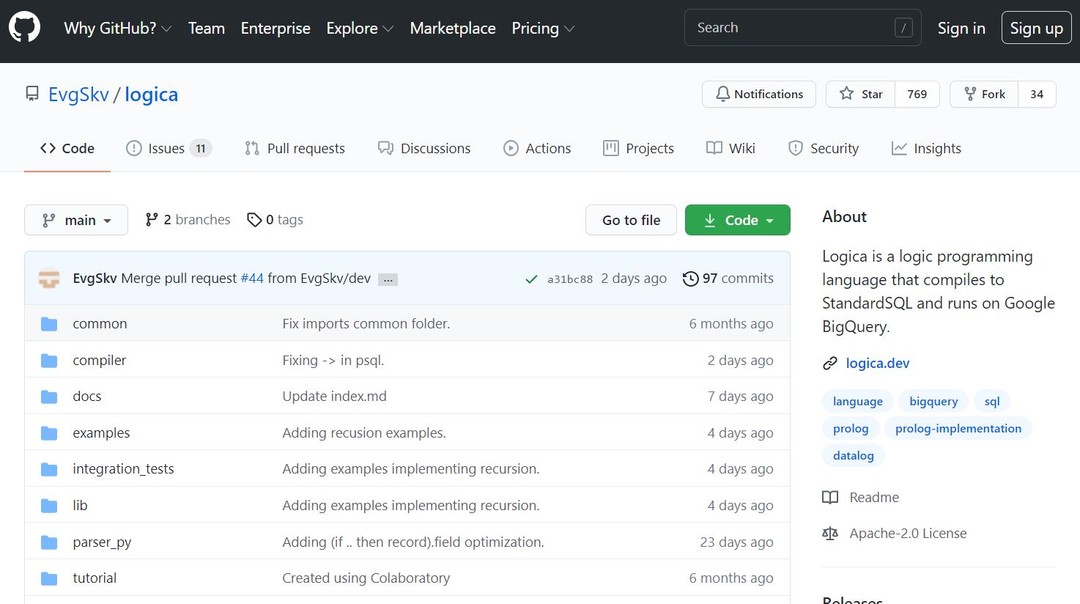The height and width of the screenshot is (604, 1080).
Task: Open the main branch selector dropdown
Action: pyautogui.click(x=76, y=220)
